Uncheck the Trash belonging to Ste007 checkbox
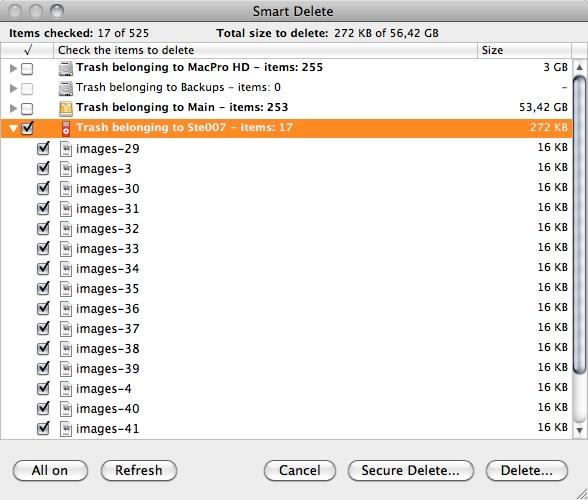The width and height of the screenshot is (588, 500). (27, 128)
